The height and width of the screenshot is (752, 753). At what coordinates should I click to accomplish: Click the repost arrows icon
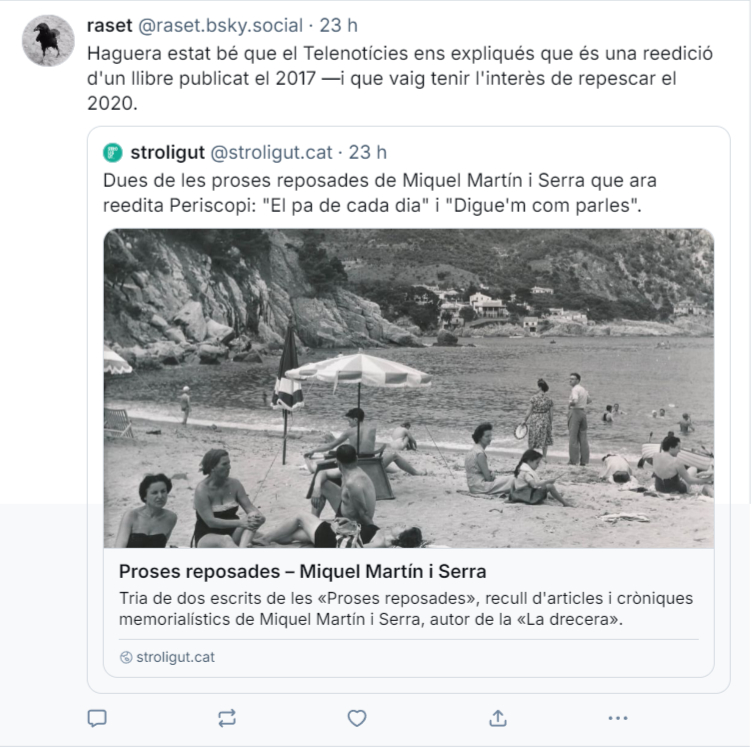click(227, 717)
